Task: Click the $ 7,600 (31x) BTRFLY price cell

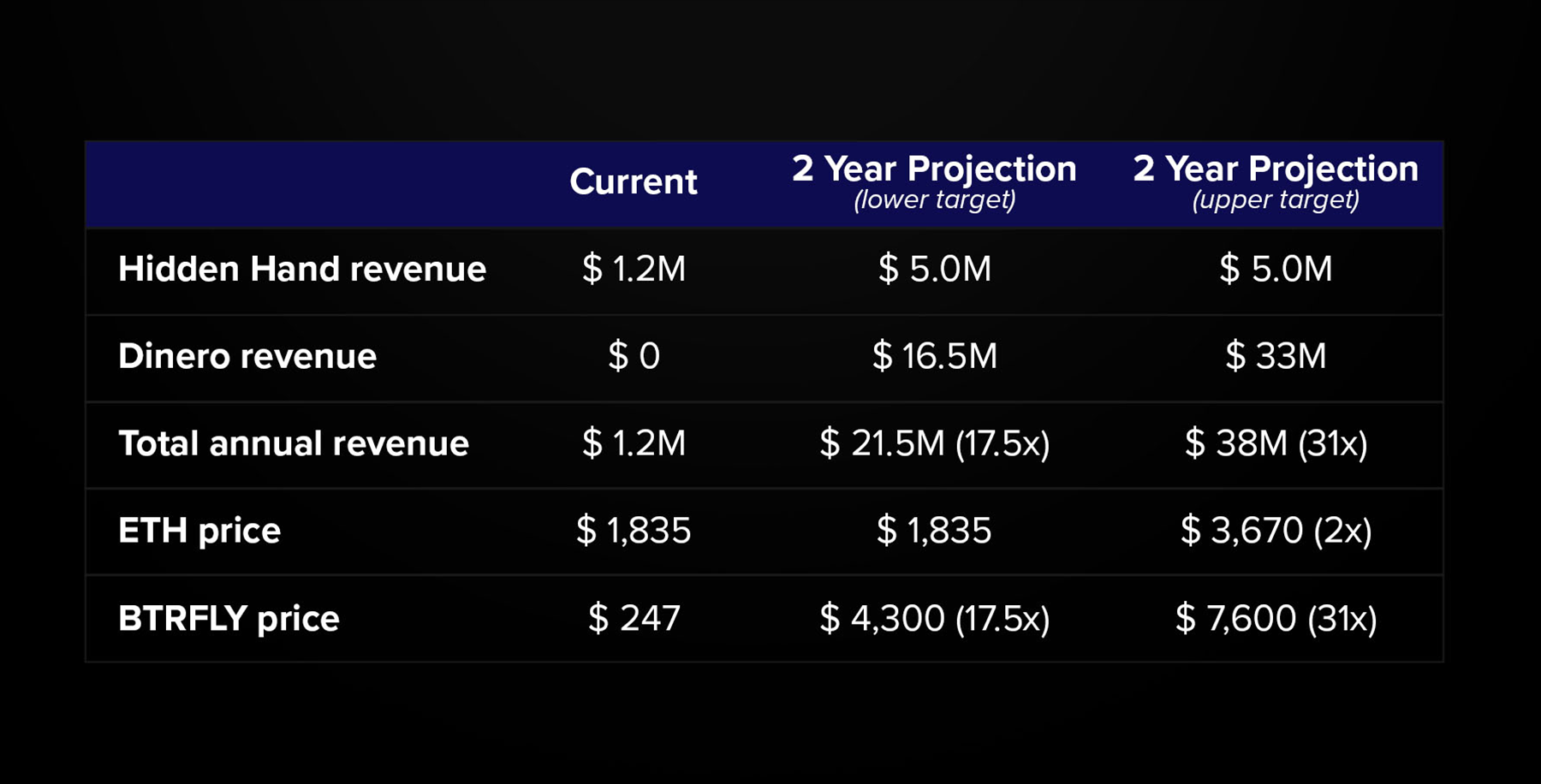Action: point(1275,619)
